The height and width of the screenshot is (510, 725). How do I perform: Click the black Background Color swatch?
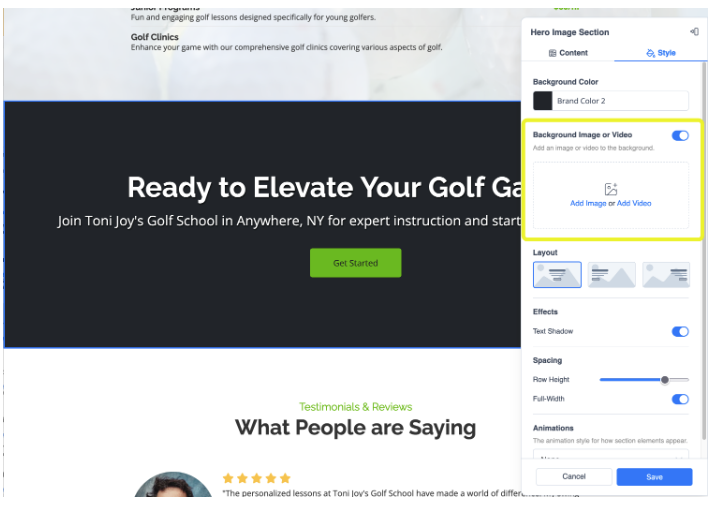coord(542,101)
